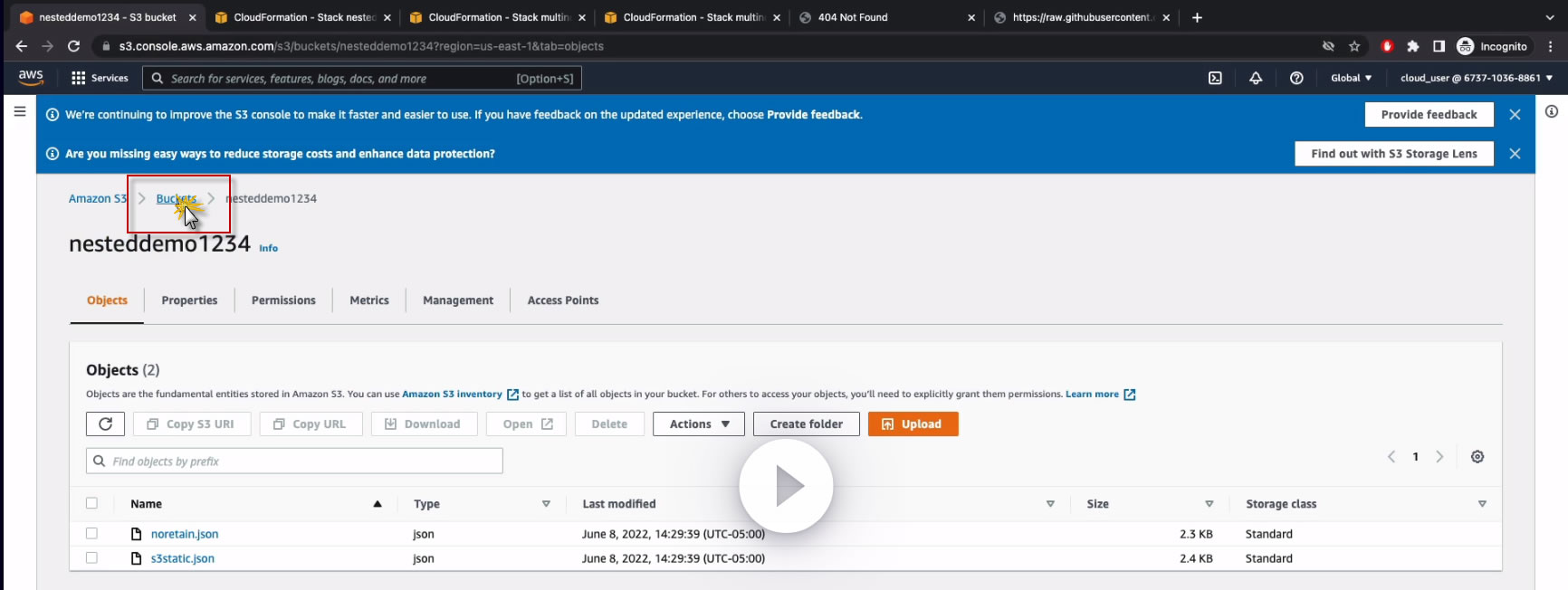Open the noretain.json object link
This screenshot has height=590, width=1568.
point(185,534)
